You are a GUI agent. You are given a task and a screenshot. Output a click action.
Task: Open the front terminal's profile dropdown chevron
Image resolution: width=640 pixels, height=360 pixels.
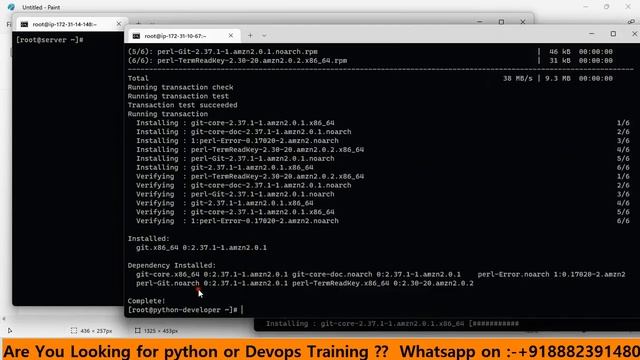(264, 36)
